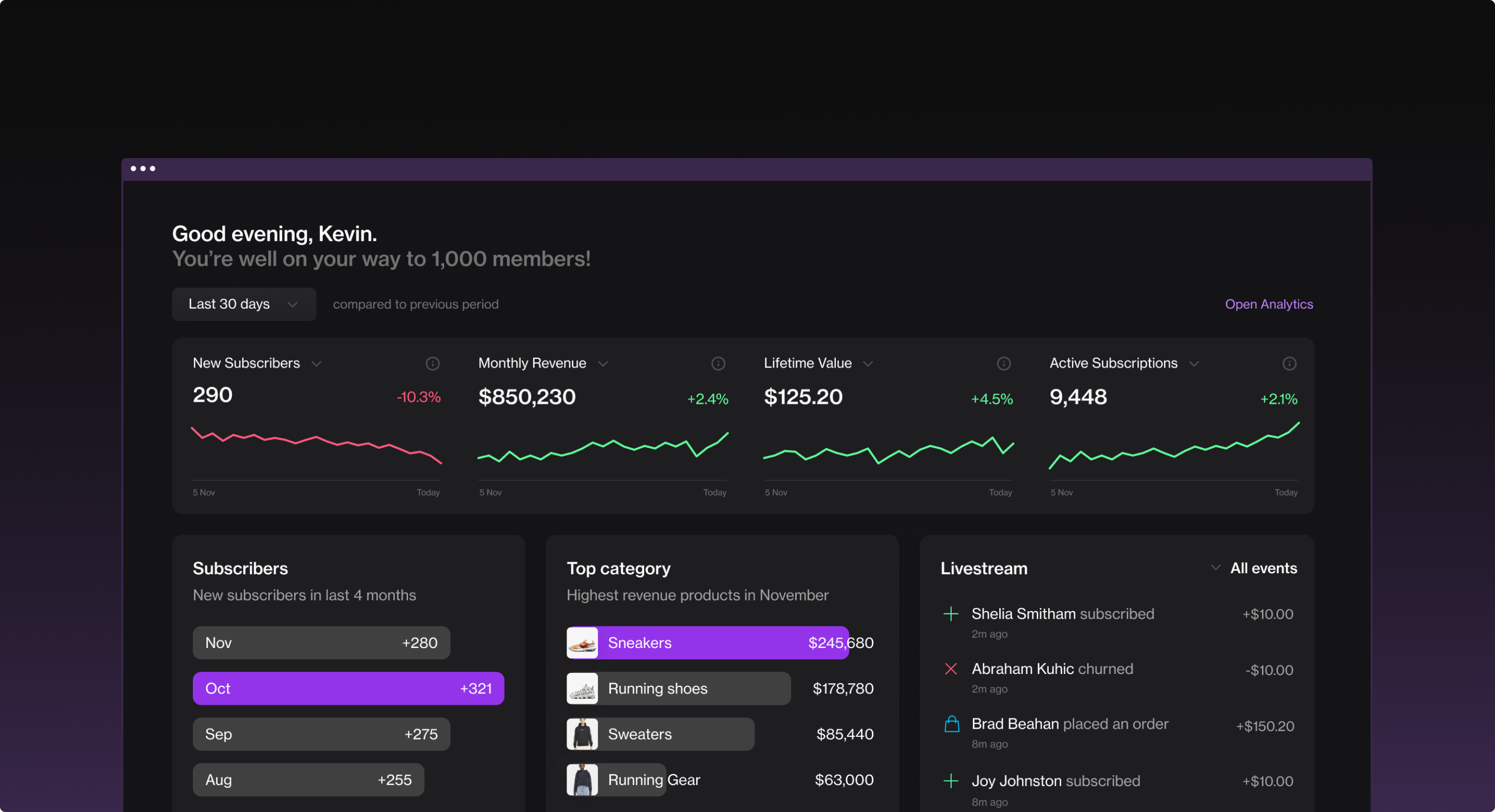Click the -10.3% change value
1495x812 pixels.
[418, 397]
